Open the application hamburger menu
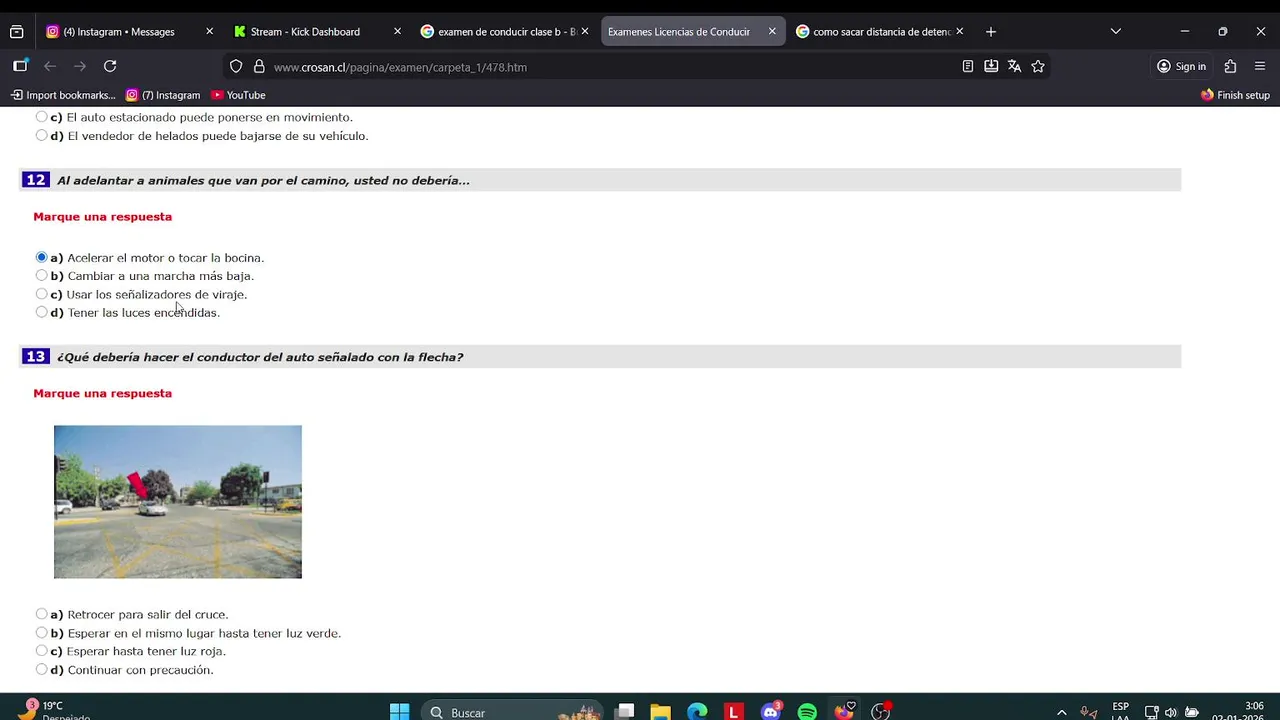 click(x=1260, y=66)
